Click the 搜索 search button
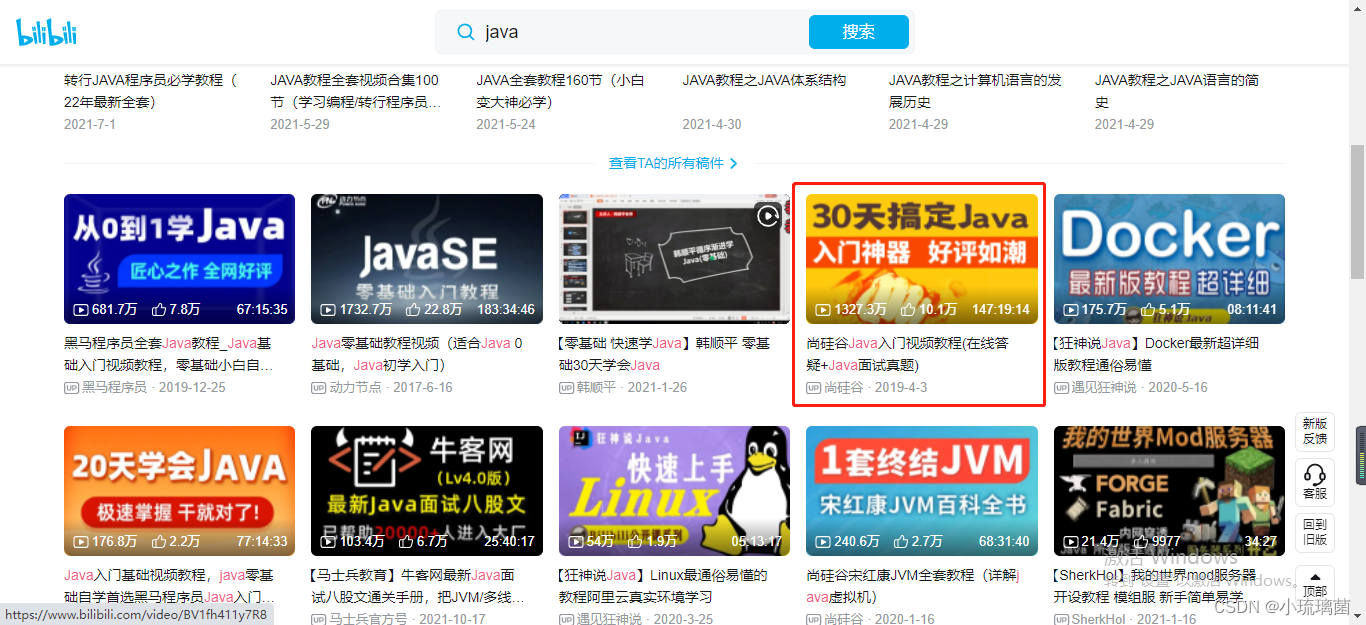The height and width of the screenshot is (625, 1366). click(x=858, y=32)
